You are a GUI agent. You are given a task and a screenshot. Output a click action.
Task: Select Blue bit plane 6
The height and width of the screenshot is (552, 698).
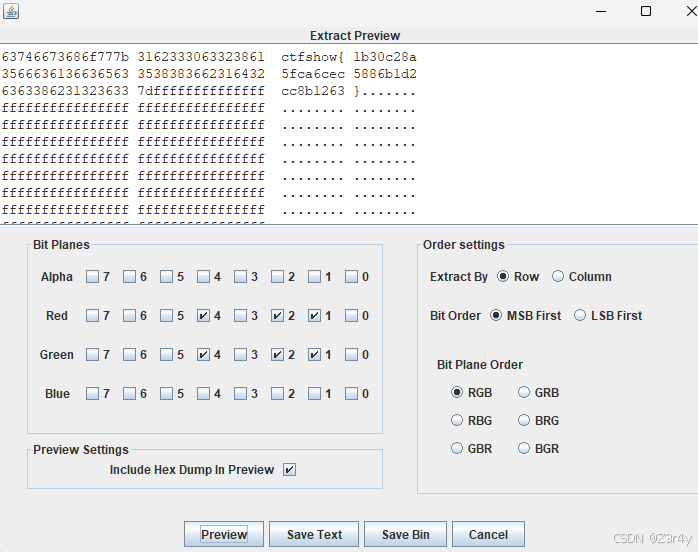[x=129, y=394]
